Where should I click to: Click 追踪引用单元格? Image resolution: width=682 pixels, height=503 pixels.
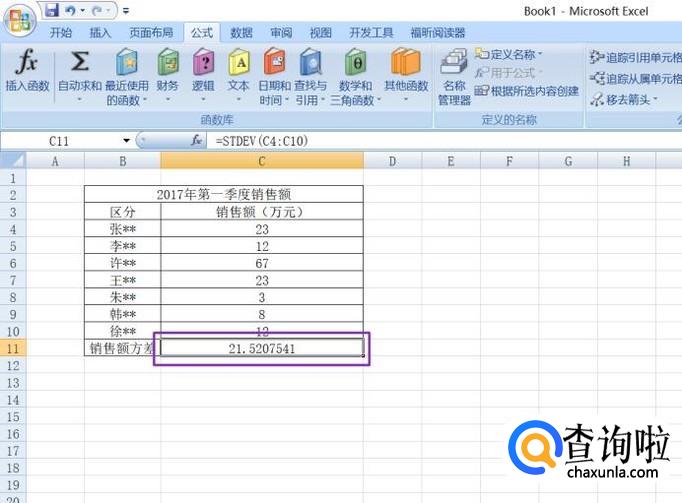point(635,57)
